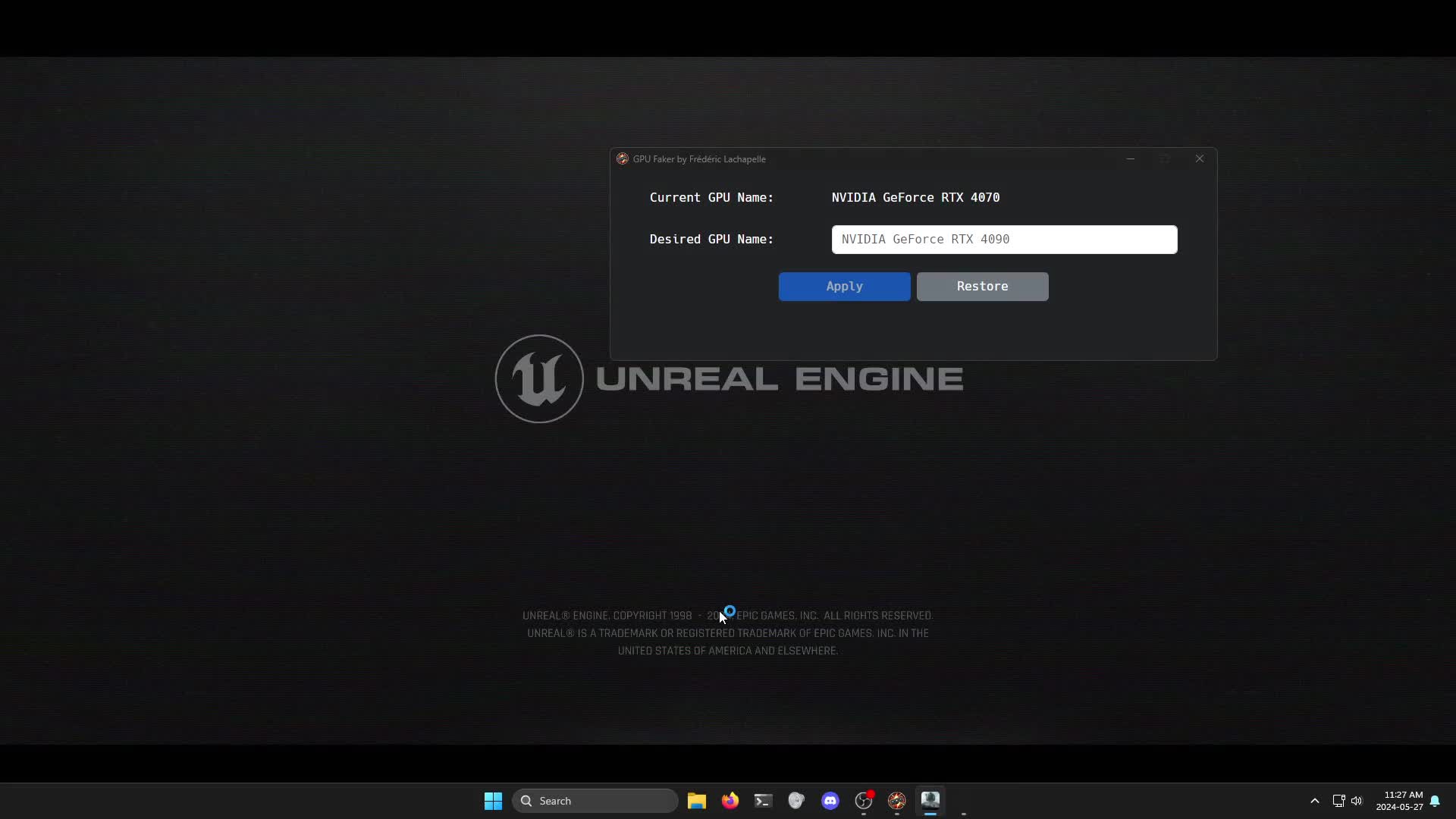Screen dimensions: 1456x819
Task: Open the terminal app from the taskbar
Action: (x=763, y=801)
